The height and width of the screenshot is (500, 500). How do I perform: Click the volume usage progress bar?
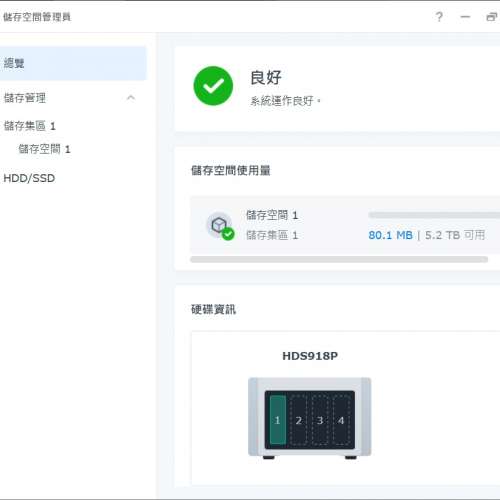[x=434, y=215]
